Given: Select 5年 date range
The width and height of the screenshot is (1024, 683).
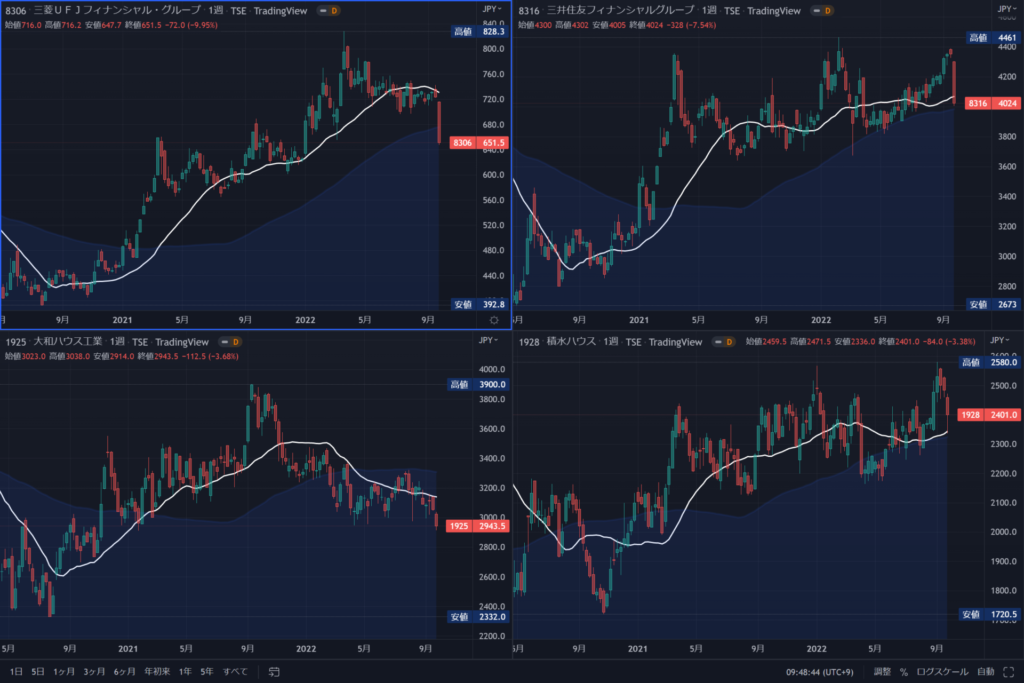Looking at the screenshot, I should 207,671.
